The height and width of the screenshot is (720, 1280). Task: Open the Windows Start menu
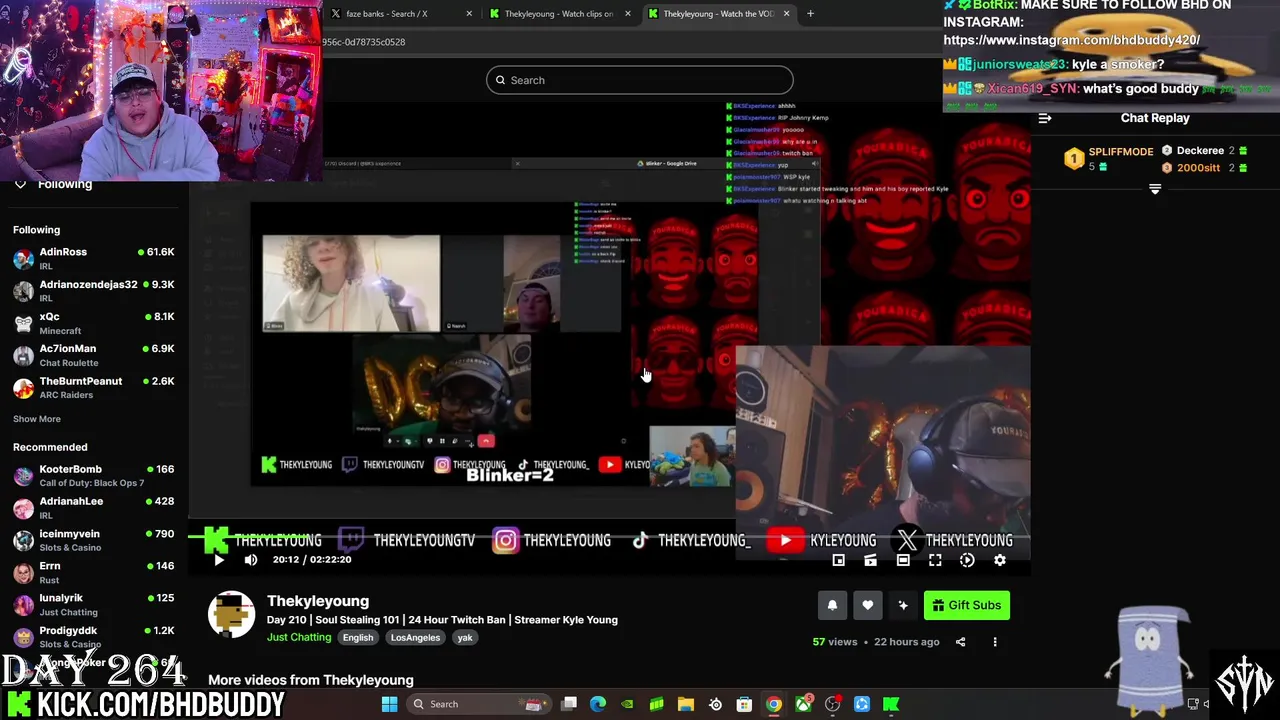(389, 704)
